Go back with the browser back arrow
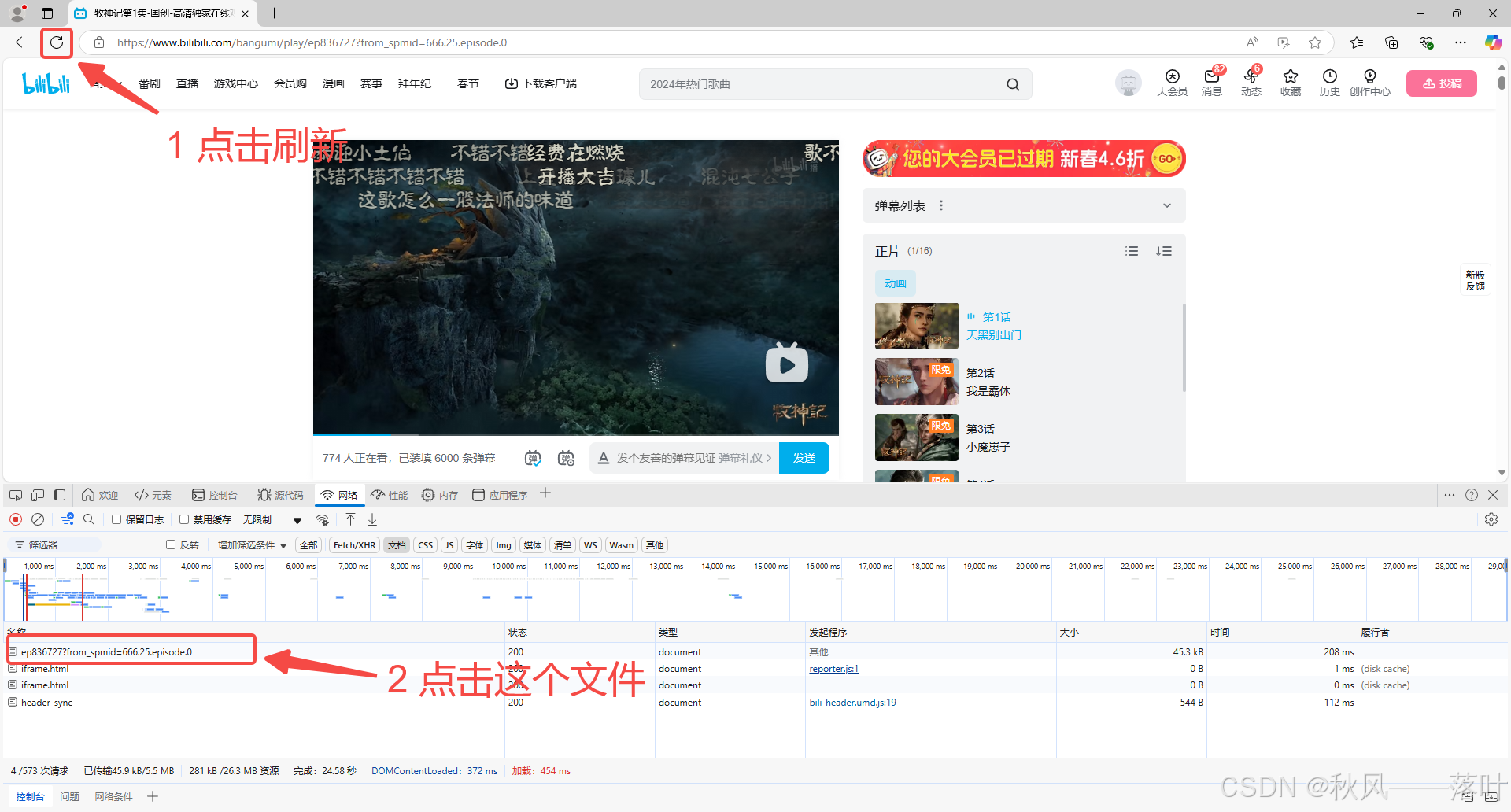Viewport: 1511px width, 812px height. [x=22, y=42]
